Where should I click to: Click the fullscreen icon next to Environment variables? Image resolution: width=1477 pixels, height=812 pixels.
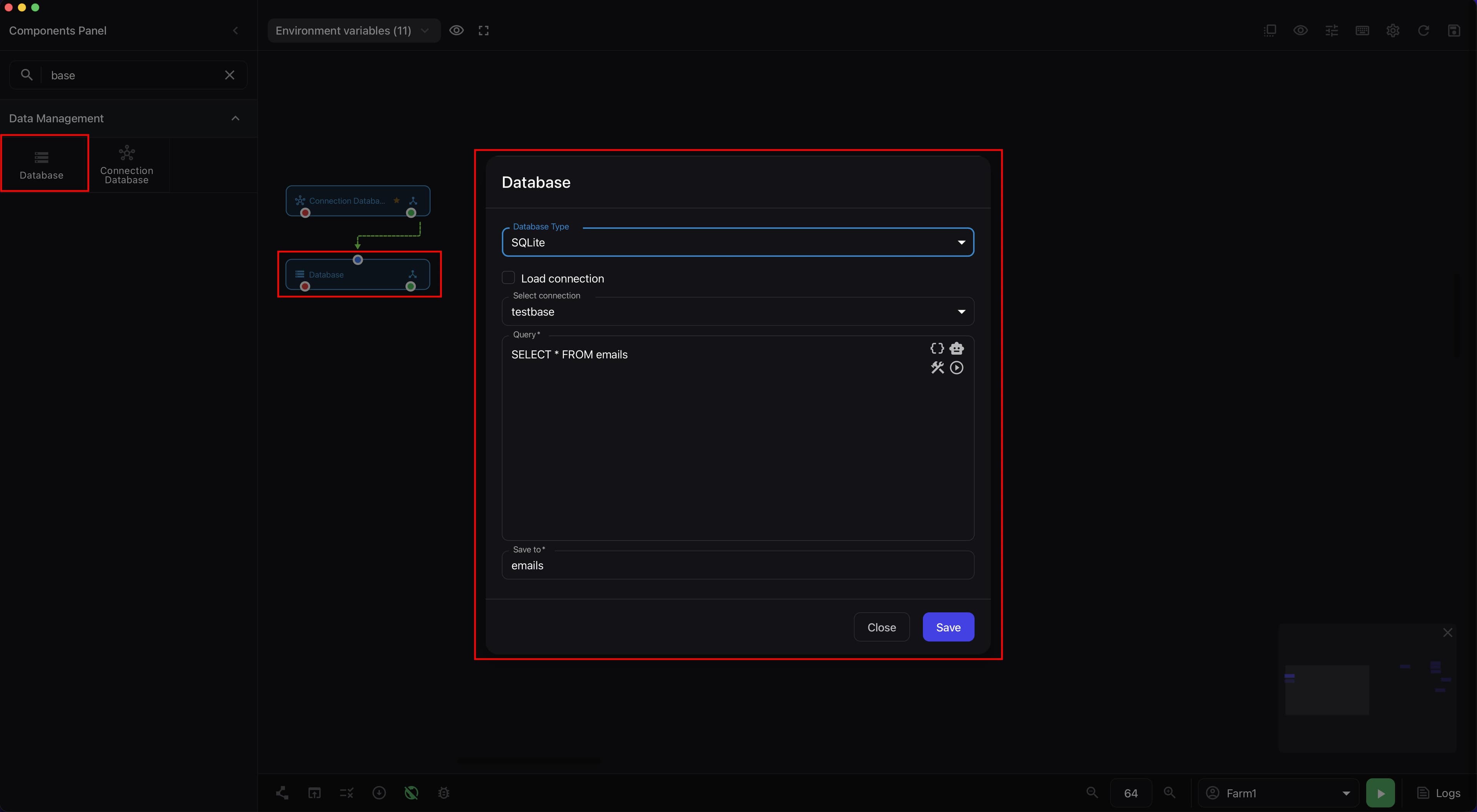tap(483, 30)
